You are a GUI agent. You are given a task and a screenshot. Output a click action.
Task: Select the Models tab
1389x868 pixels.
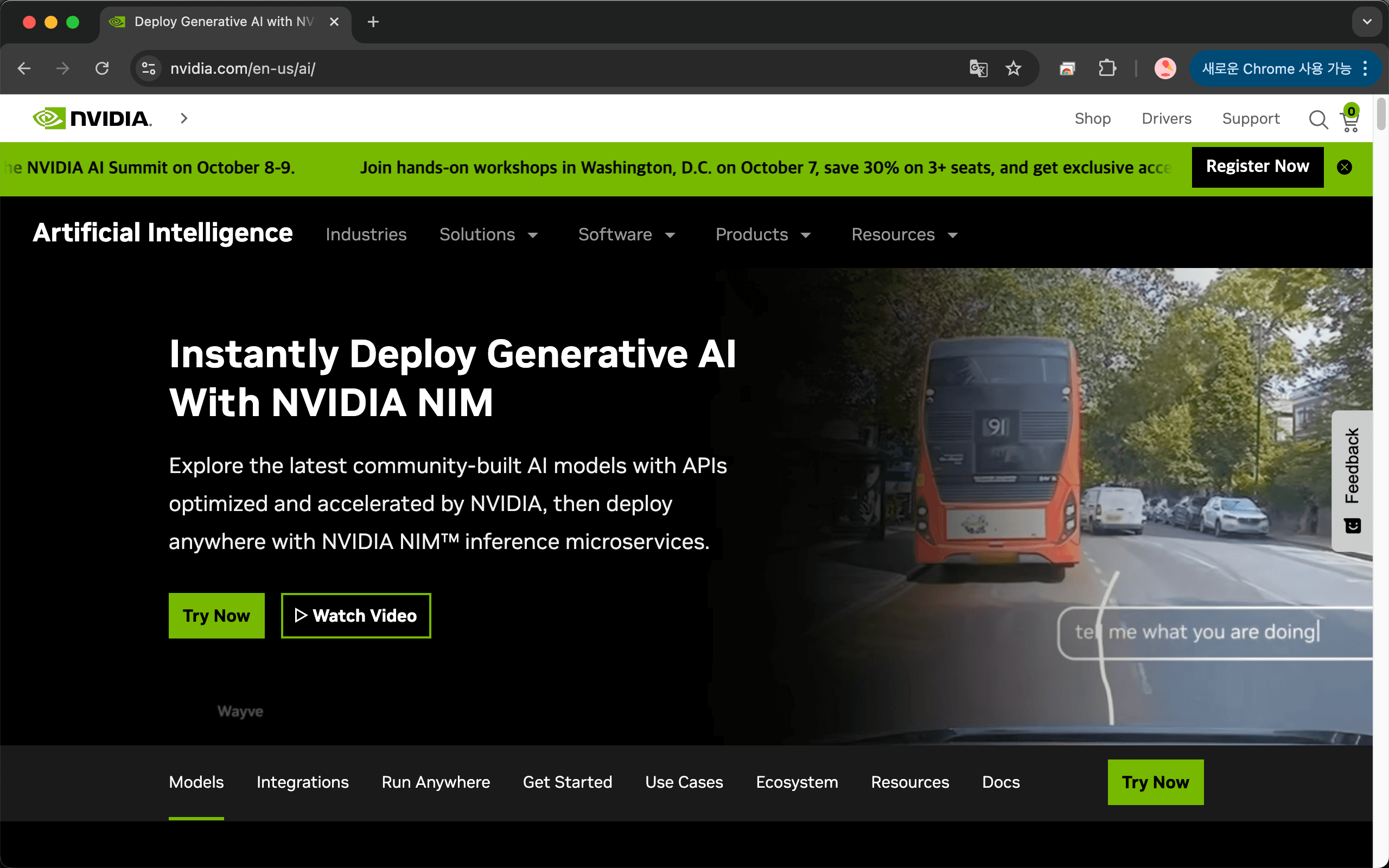(x=196, y=782)
